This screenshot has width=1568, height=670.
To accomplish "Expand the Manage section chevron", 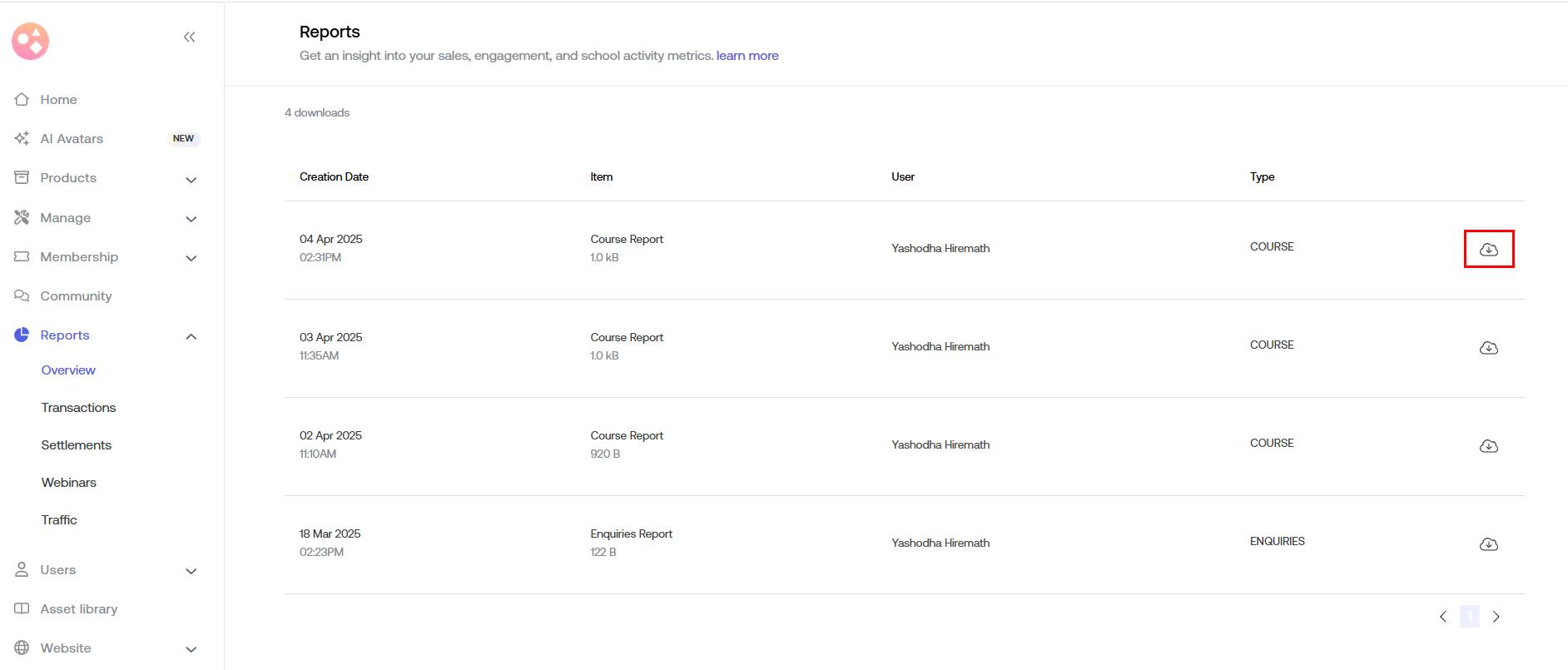I will pos(191,219).
